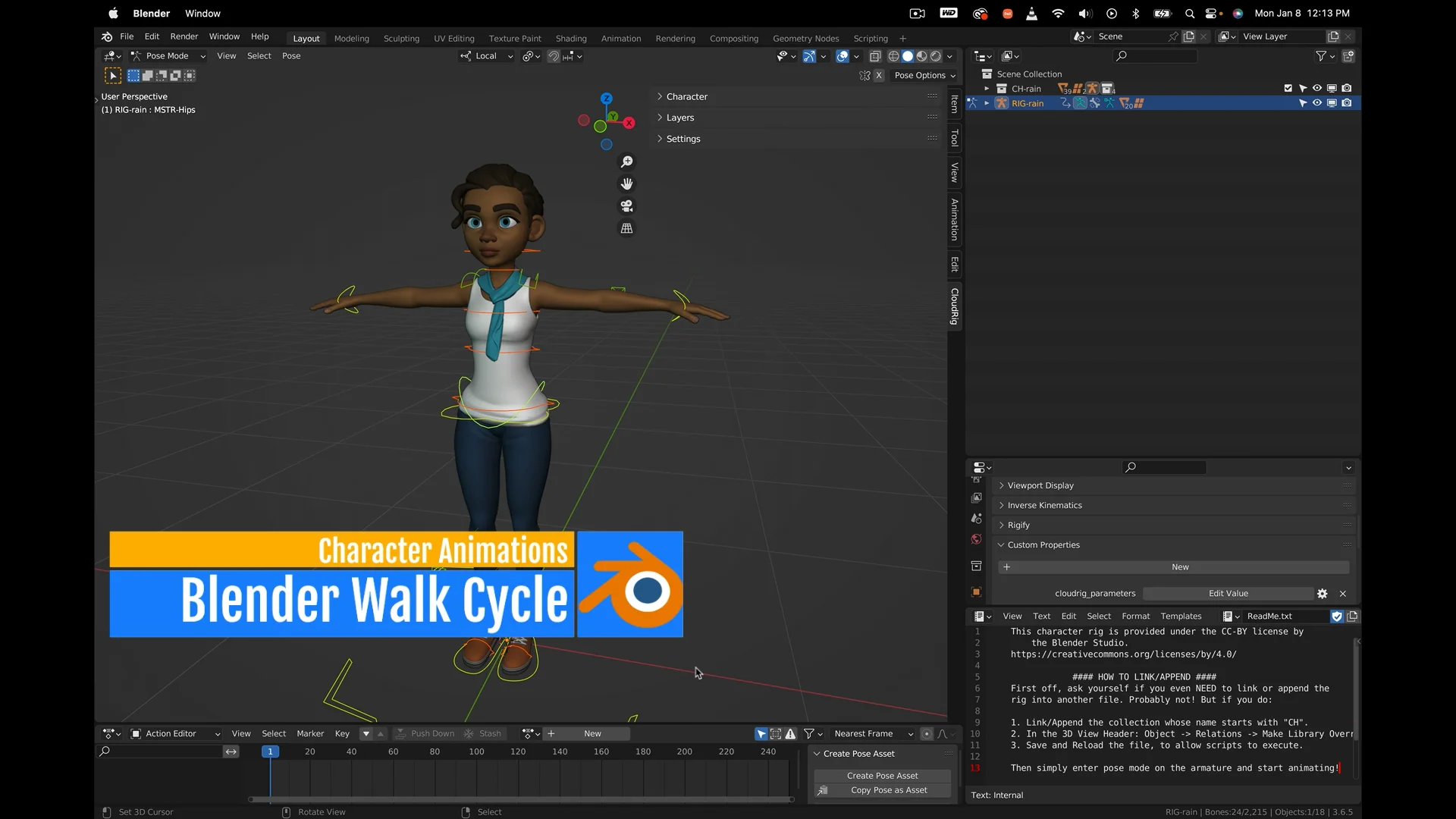Add a new collection in the Outliner
The image size is (1456, 819).
click(1348, 56)
